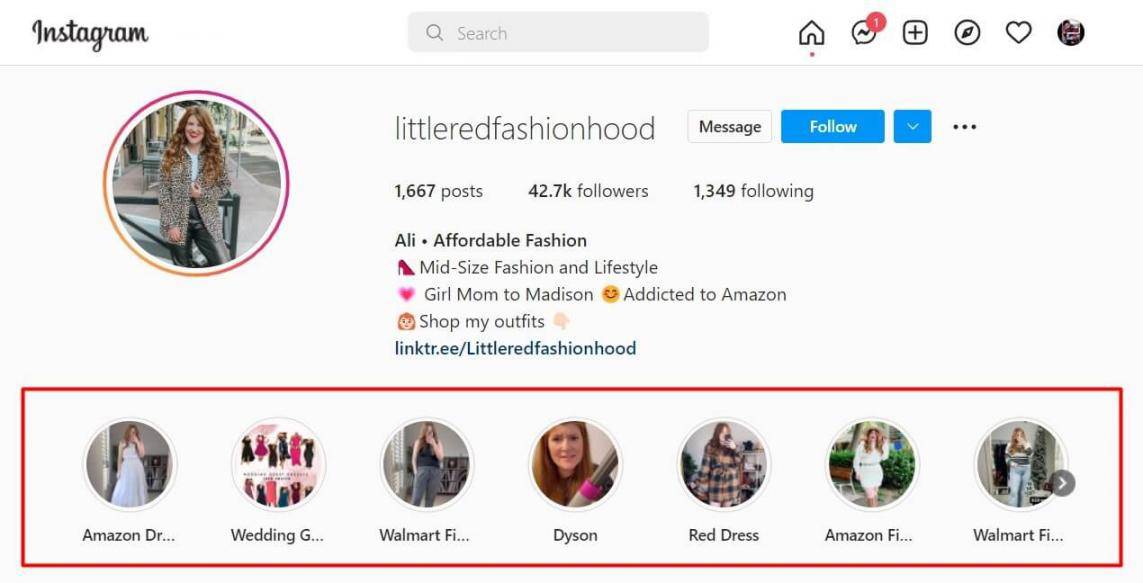
Task: Message littleredfashionhood
Action: 729,127
